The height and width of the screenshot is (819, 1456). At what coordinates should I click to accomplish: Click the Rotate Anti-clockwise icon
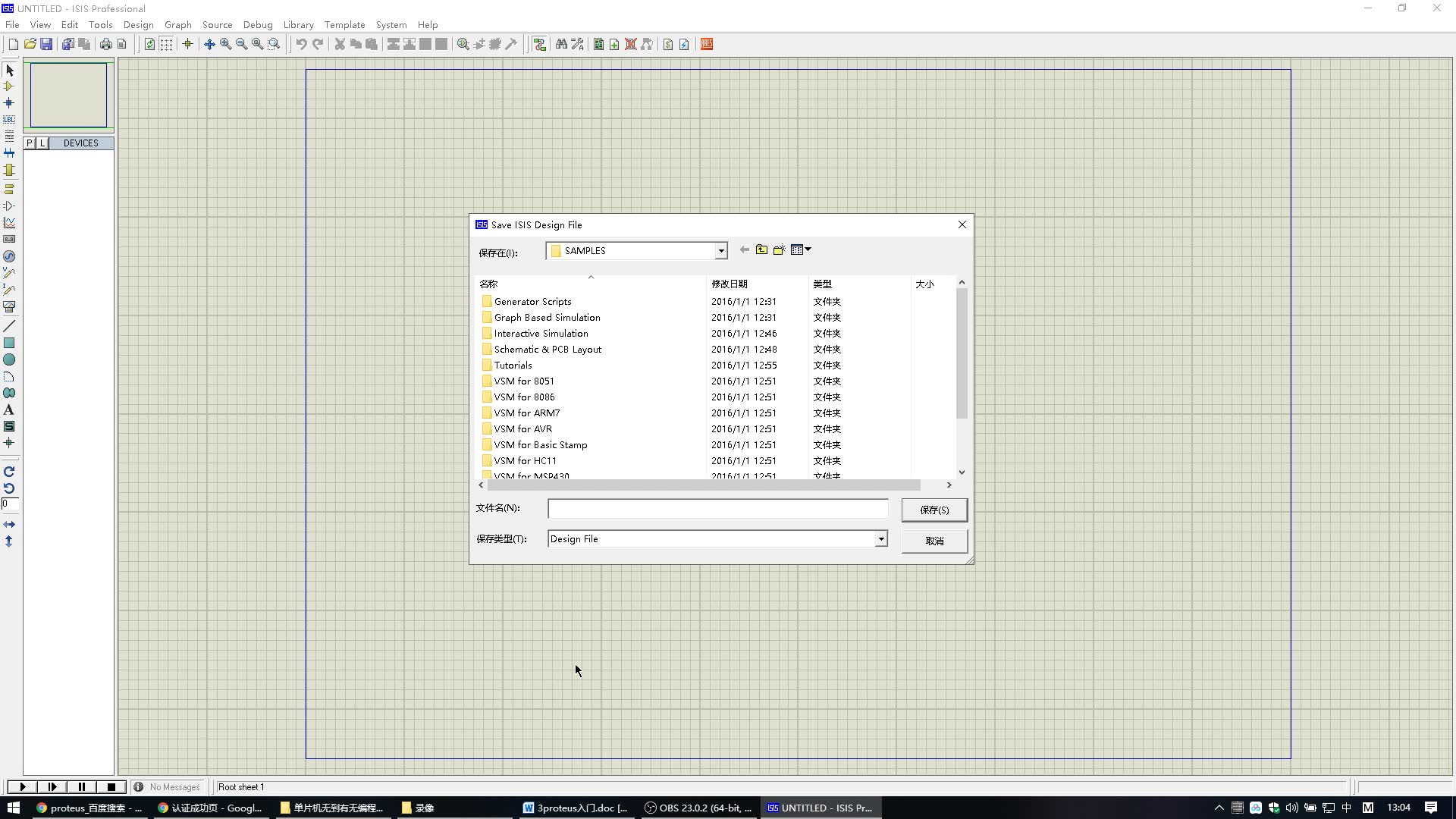tap(9, 488)
